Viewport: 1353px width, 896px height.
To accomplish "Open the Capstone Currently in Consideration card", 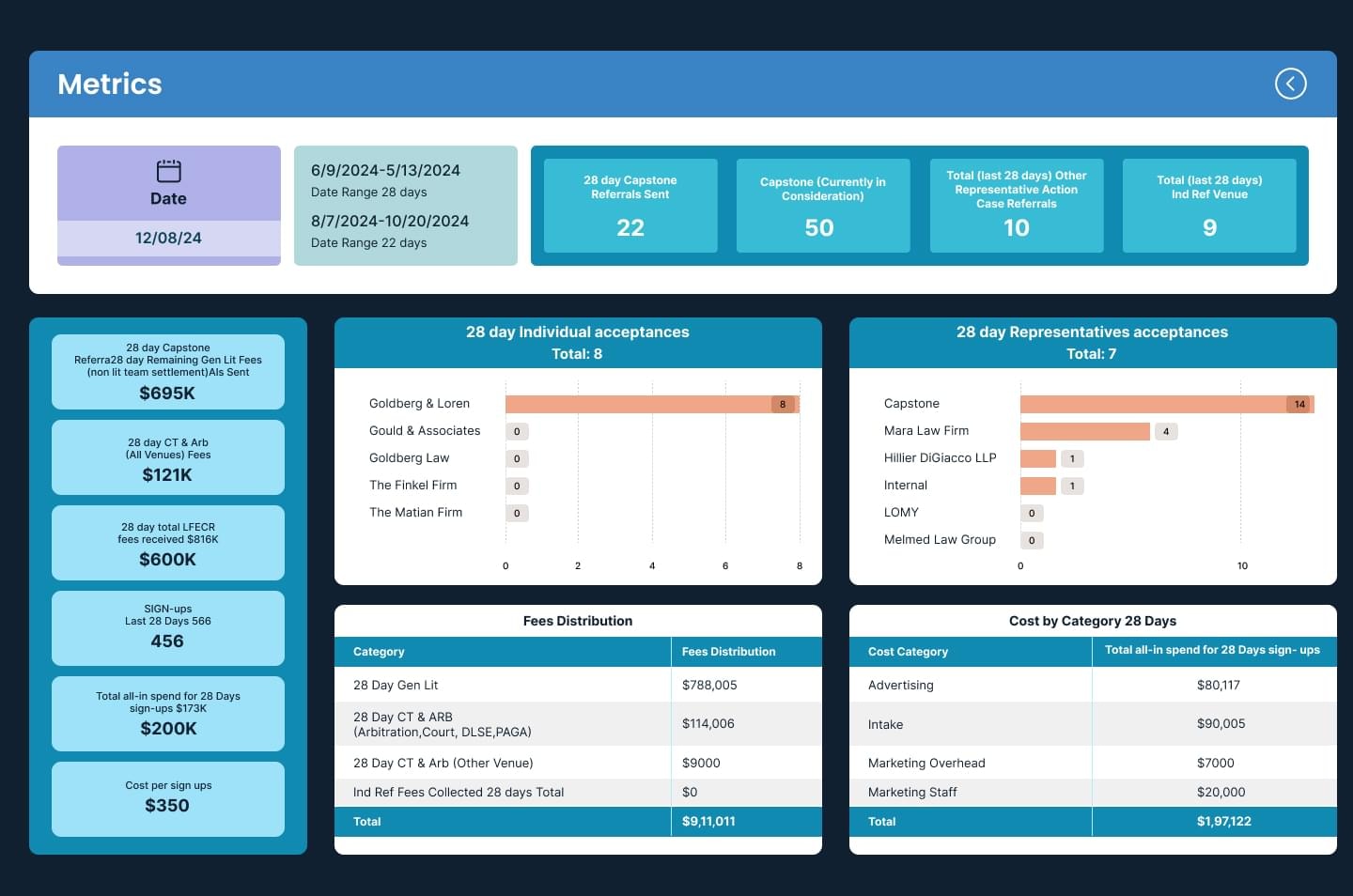I will (823, 205).
